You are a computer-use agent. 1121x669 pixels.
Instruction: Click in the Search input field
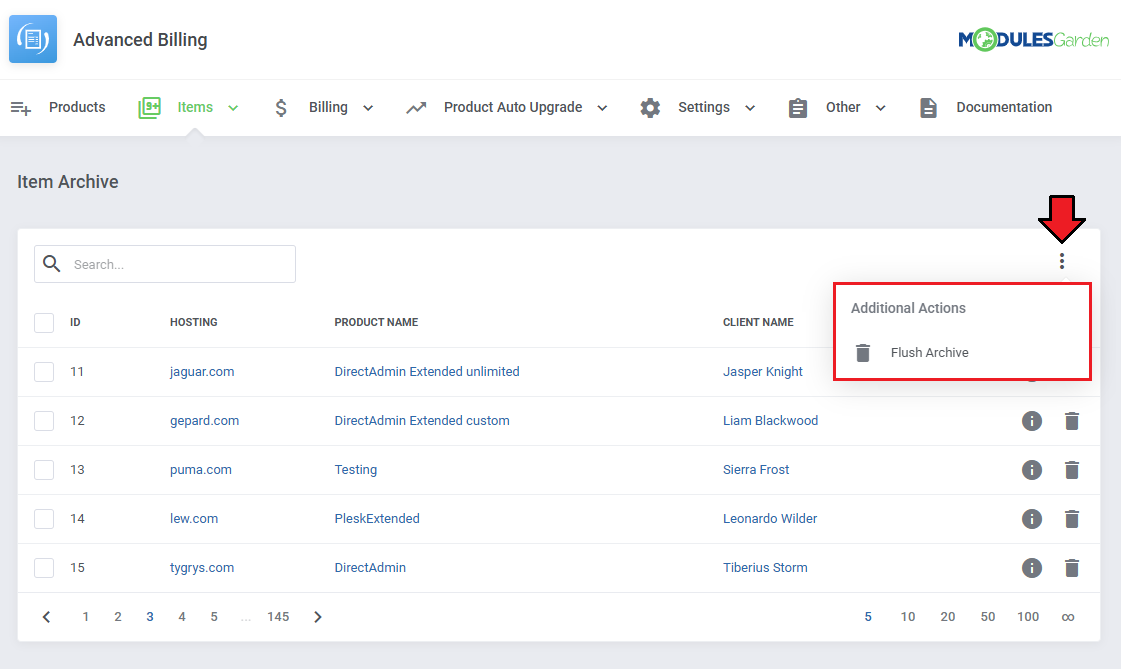165,264
